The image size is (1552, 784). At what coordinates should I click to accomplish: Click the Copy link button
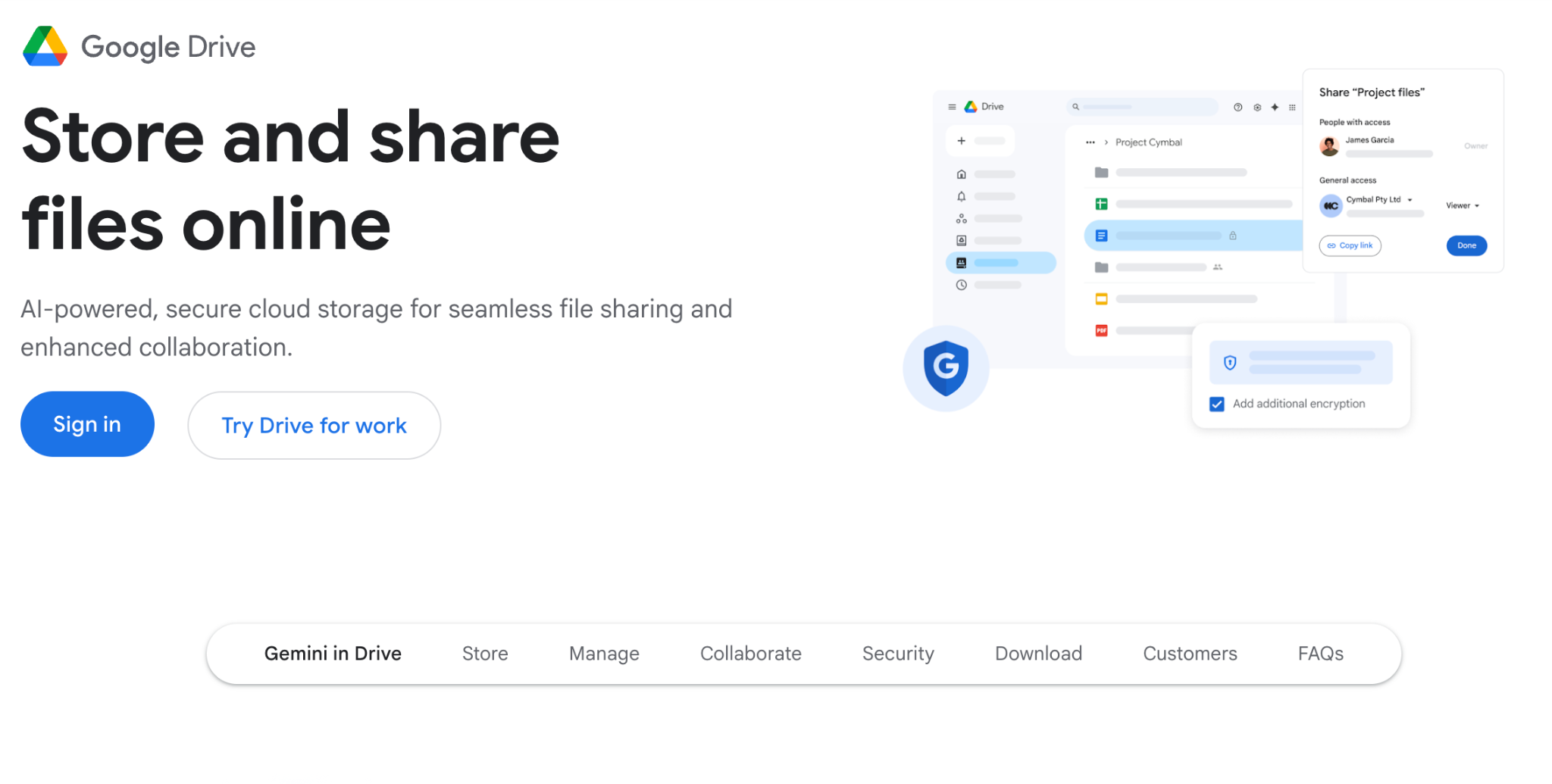point(1350,245)
